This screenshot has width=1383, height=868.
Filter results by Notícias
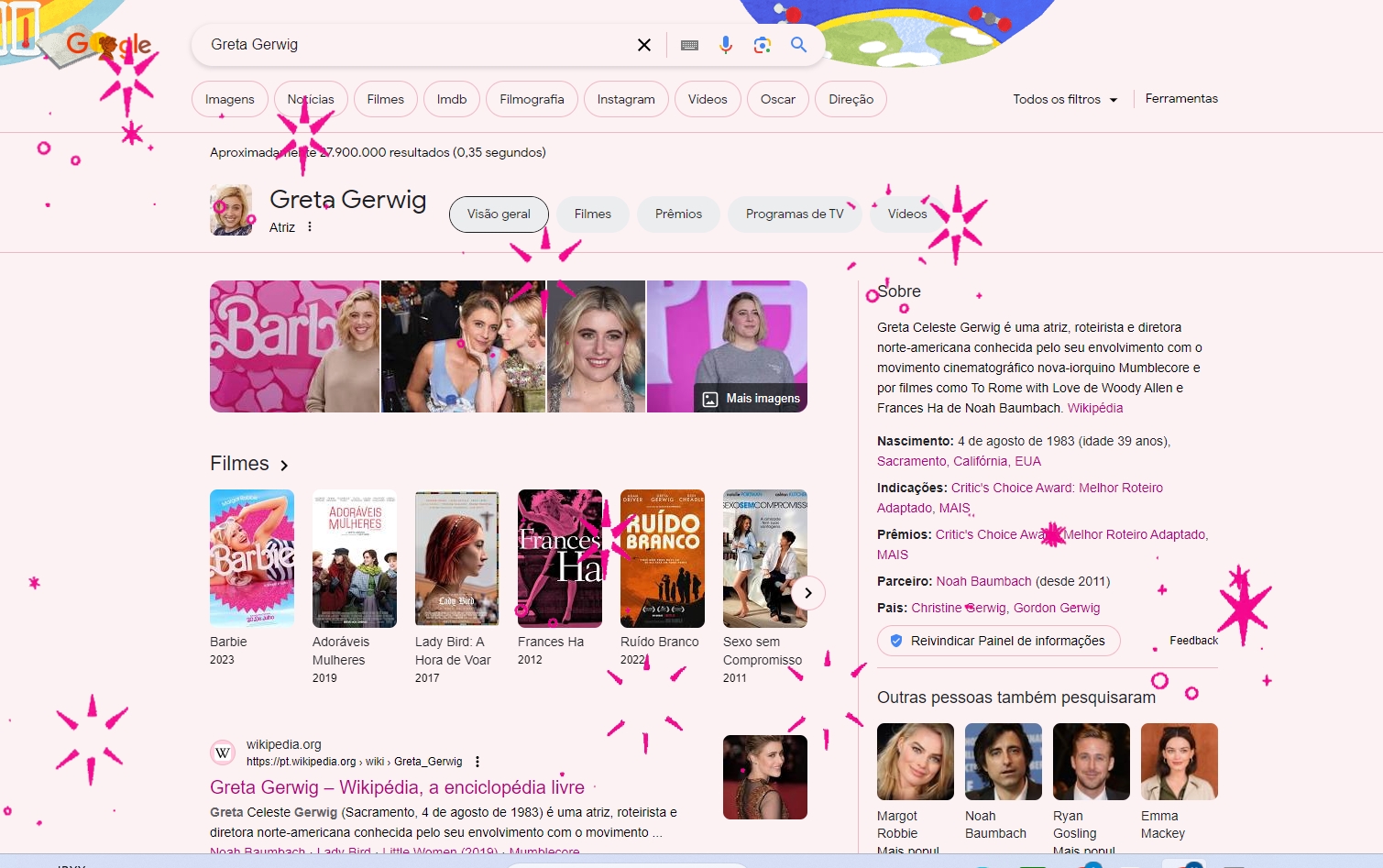[311, 99]
